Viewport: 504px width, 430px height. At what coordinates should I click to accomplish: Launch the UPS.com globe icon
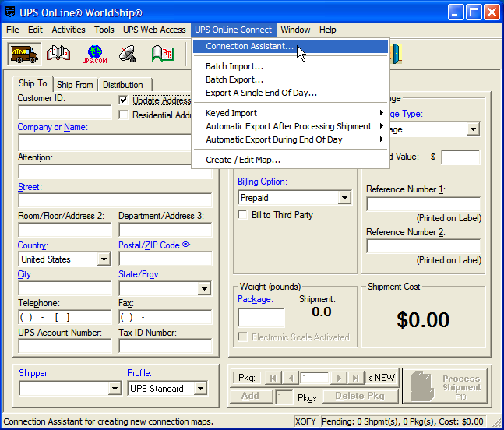[x=95, y=54]
